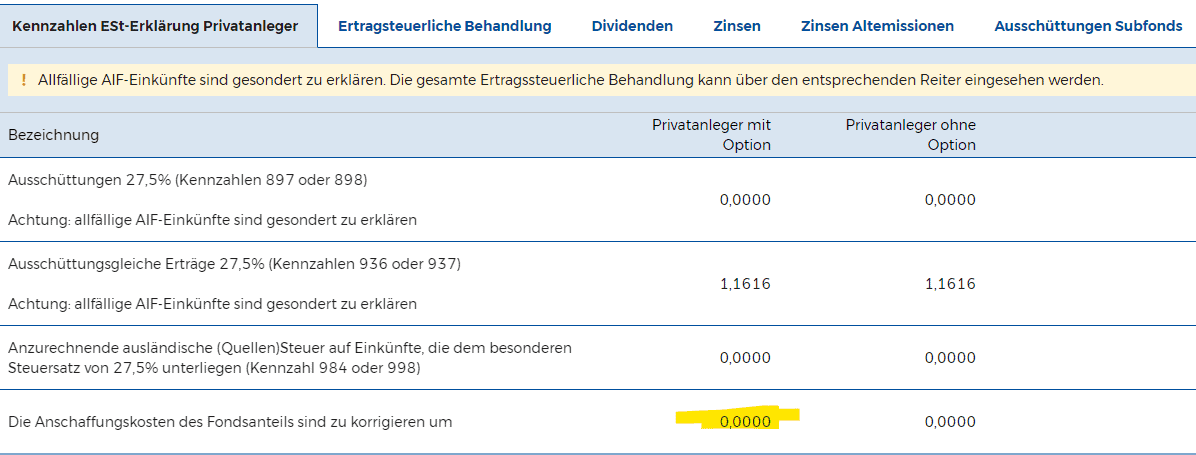This screenshot has height=455, width=1196.
Task: Click 1,1616 under Privatanleger ohne Option
Action: [950, 284]
